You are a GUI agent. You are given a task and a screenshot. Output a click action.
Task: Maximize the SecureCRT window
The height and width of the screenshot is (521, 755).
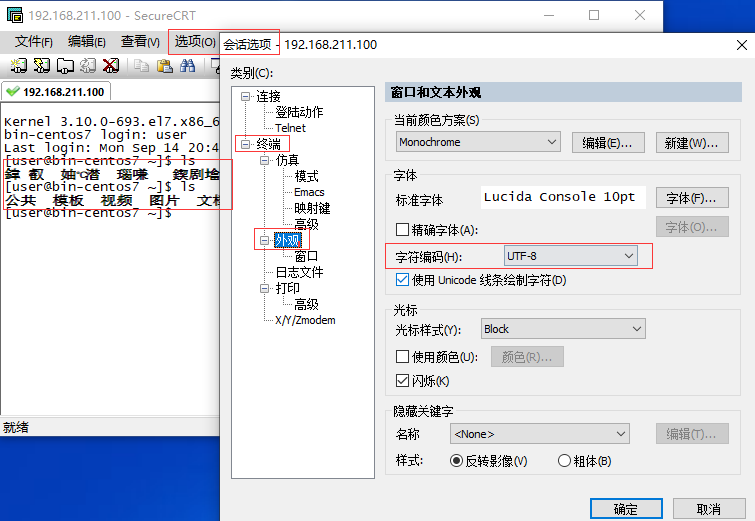594,15
